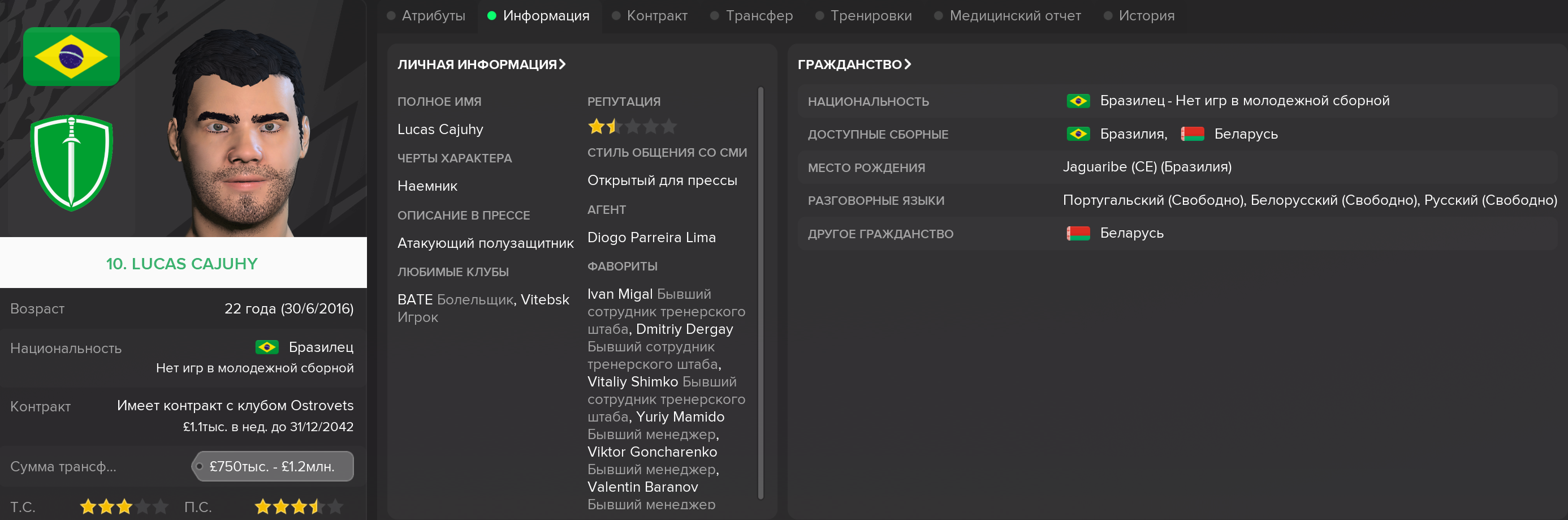Click the potential ability stars П.С.
This screenshot has width=1568, height=520.
[299, 506]
